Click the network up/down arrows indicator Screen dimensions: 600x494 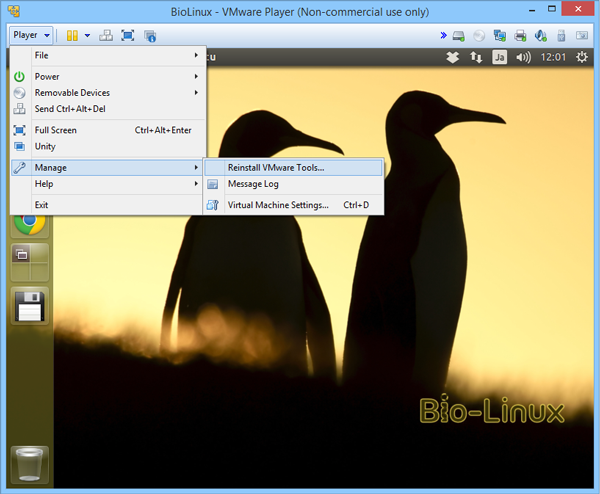point(476,57)
